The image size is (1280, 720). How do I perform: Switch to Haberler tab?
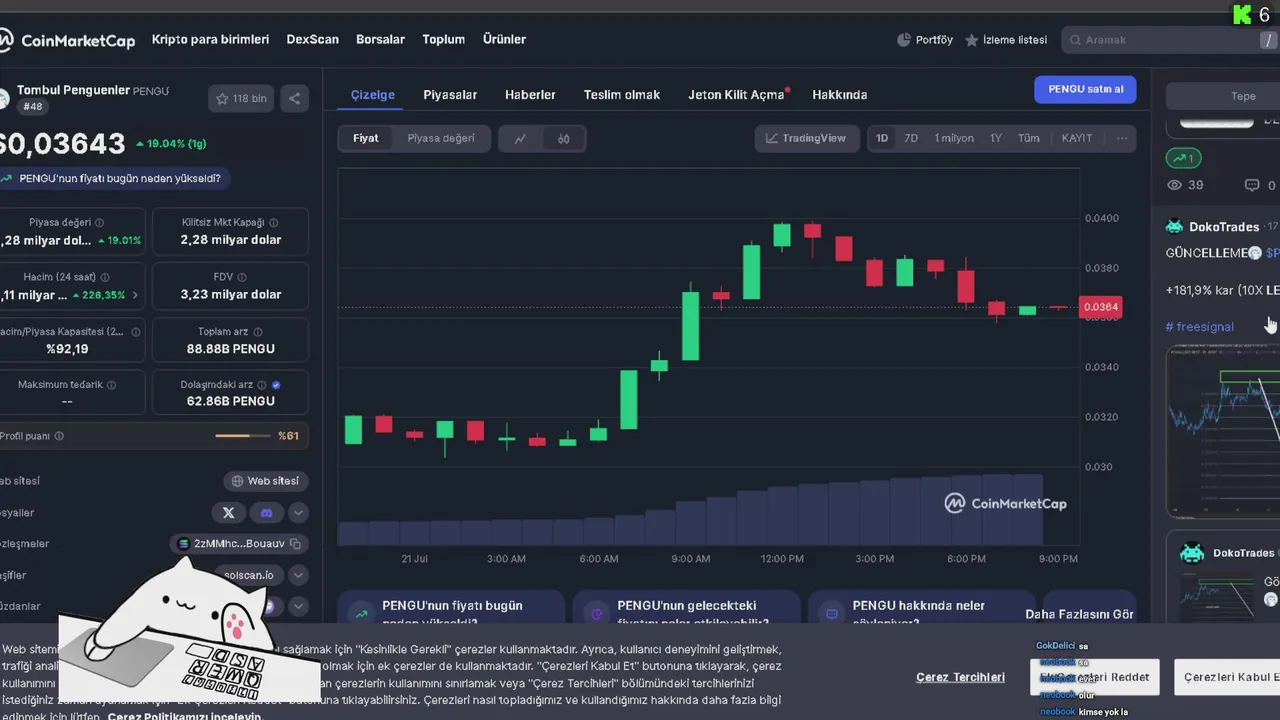click(x=530, y=95)
